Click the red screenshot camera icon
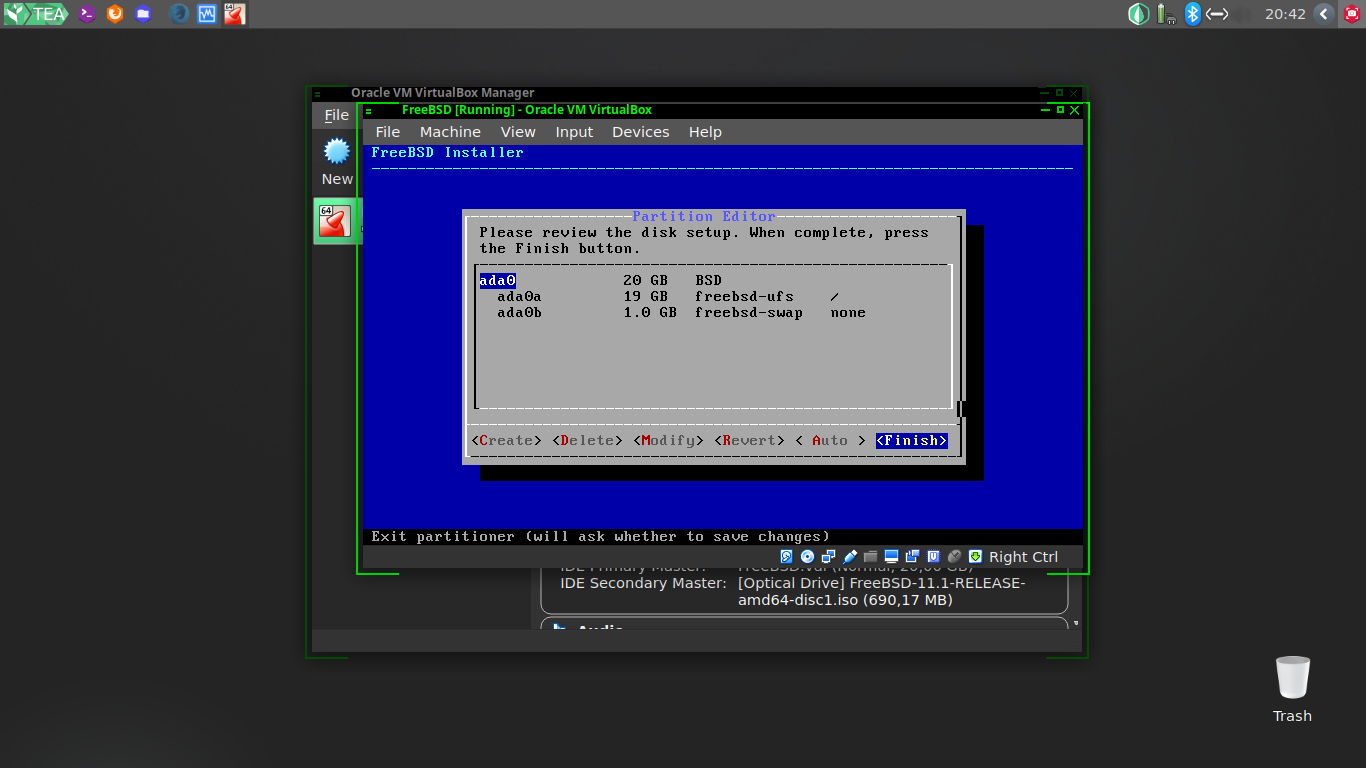The height and width of the screenshot is (768, 1366). tap(1352, 14)
